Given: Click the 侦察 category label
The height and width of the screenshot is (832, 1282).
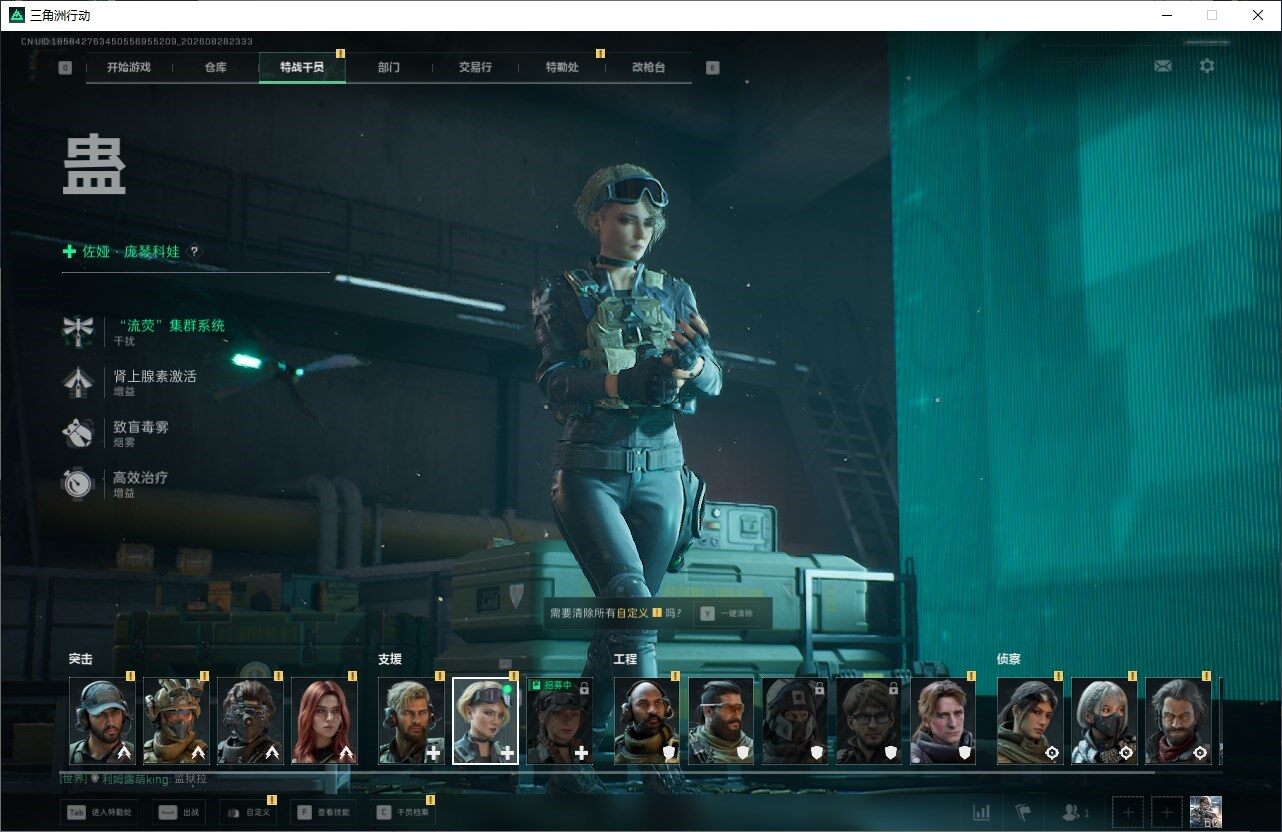Looking at the screenshot, I should (1008, 660).
